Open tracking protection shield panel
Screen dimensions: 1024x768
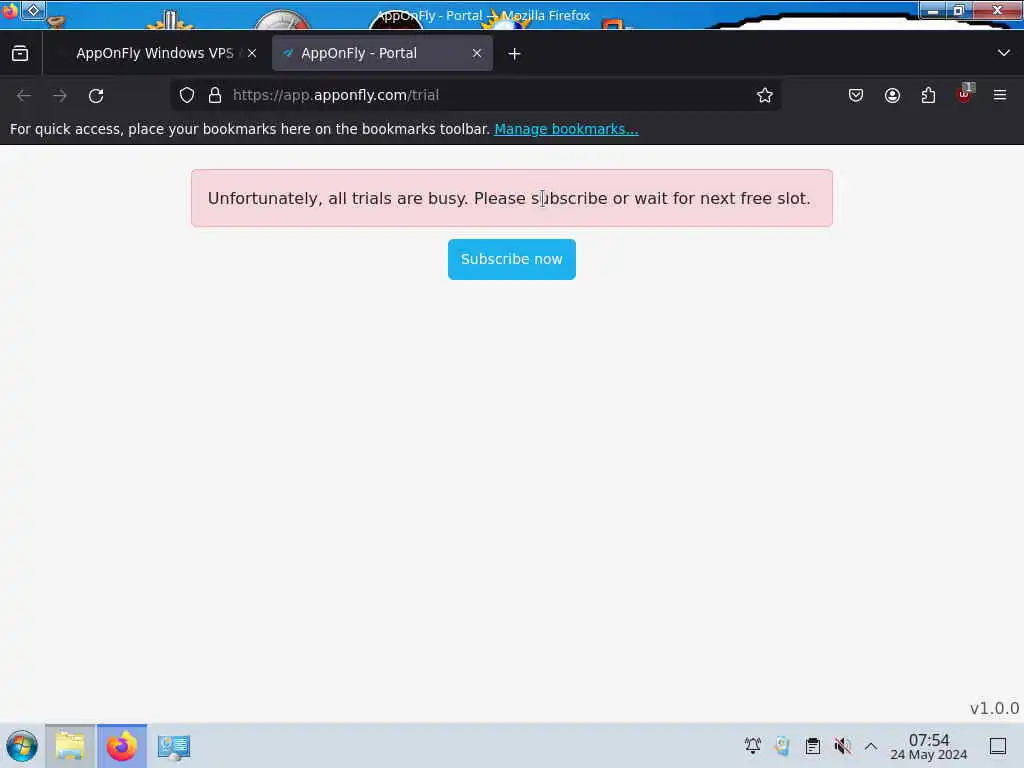(x=187, y=95)
